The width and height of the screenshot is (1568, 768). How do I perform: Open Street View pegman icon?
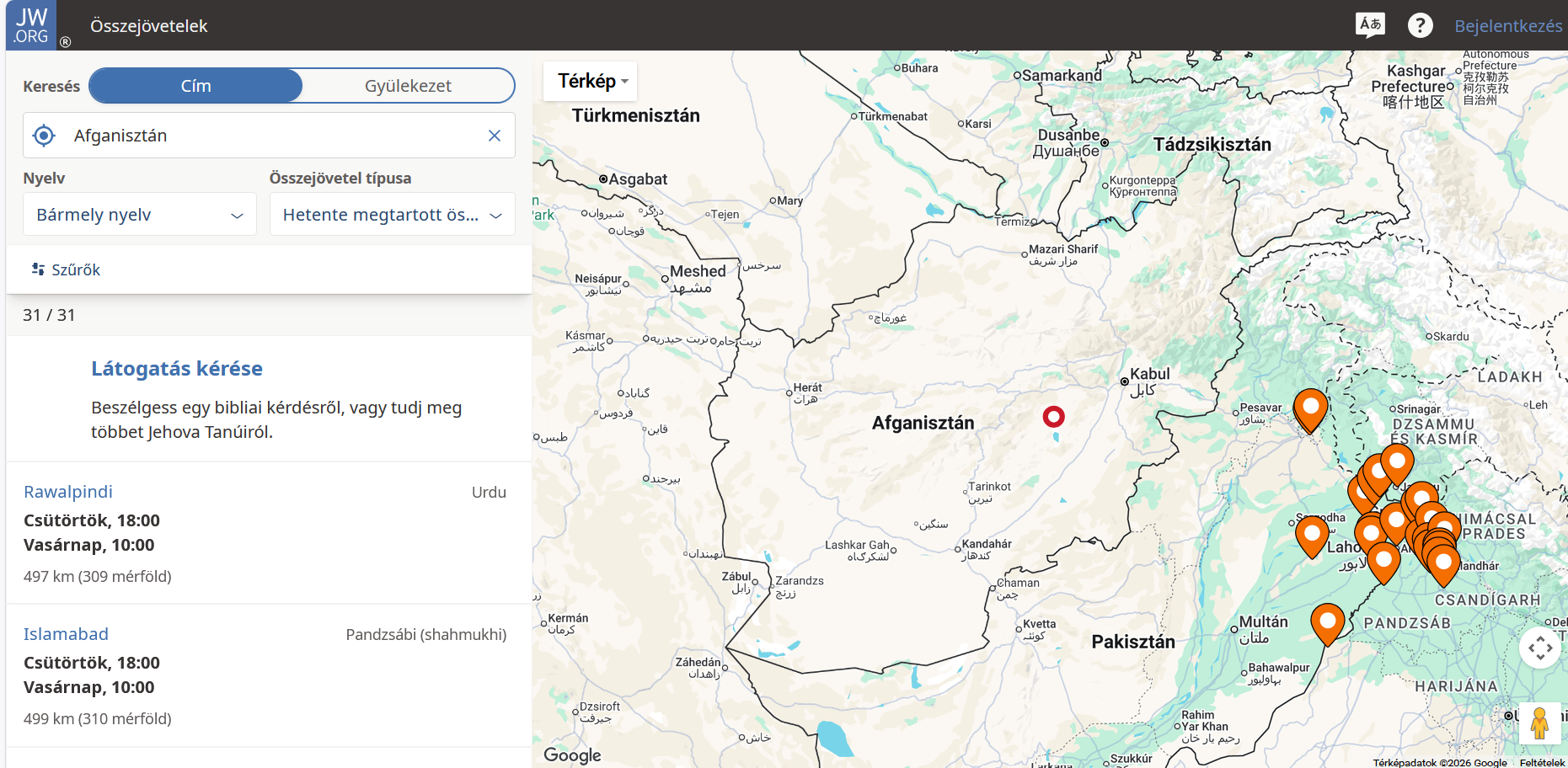1539,723
